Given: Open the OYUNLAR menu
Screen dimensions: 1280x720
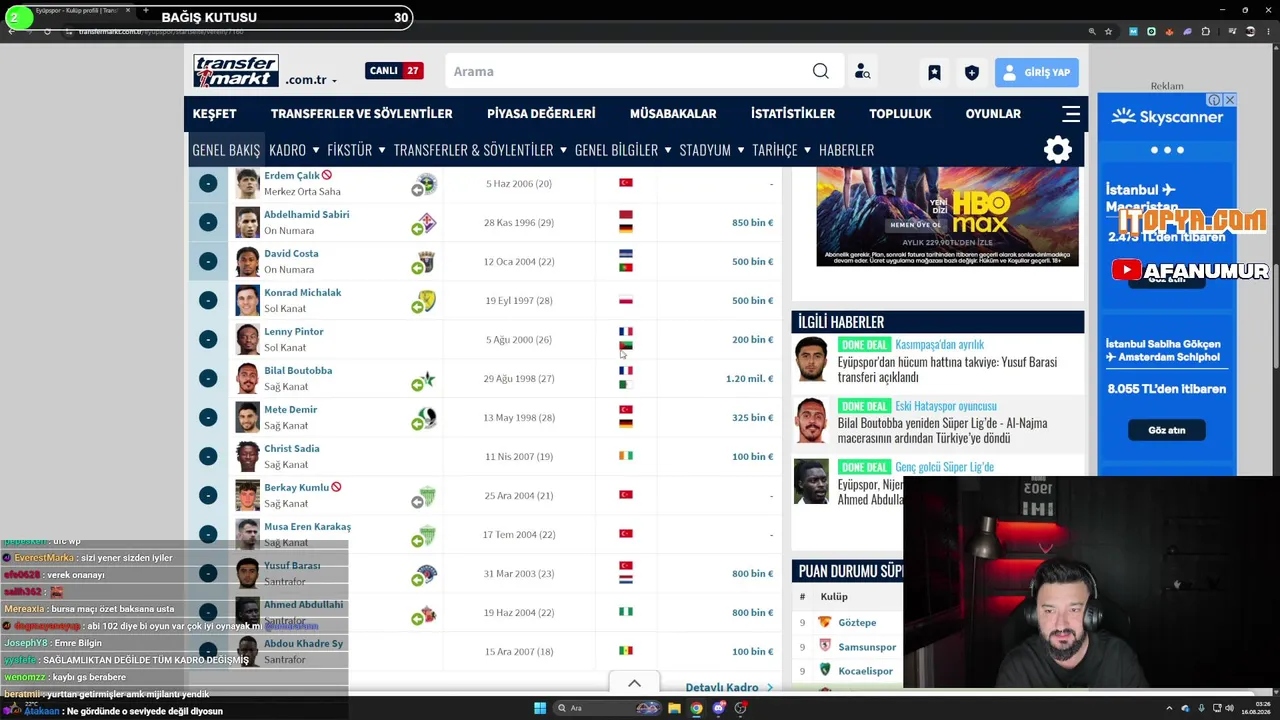Looking at the screenshot, I should [x=993, y=114].
